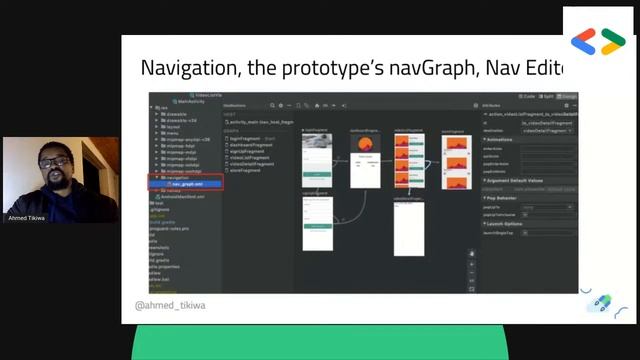Collapse the res folder
640x360 pixels.
pyautogui.click(x=151, y=108)
